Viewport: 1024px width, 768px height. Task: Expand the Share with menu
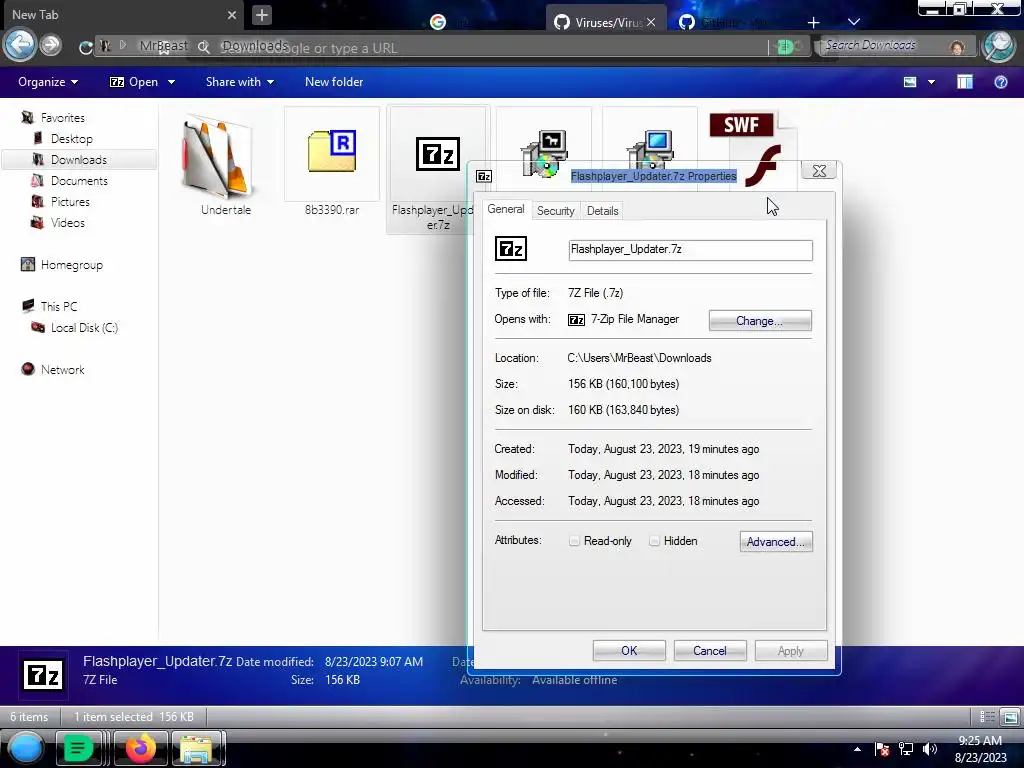click(x=240, y=82)
